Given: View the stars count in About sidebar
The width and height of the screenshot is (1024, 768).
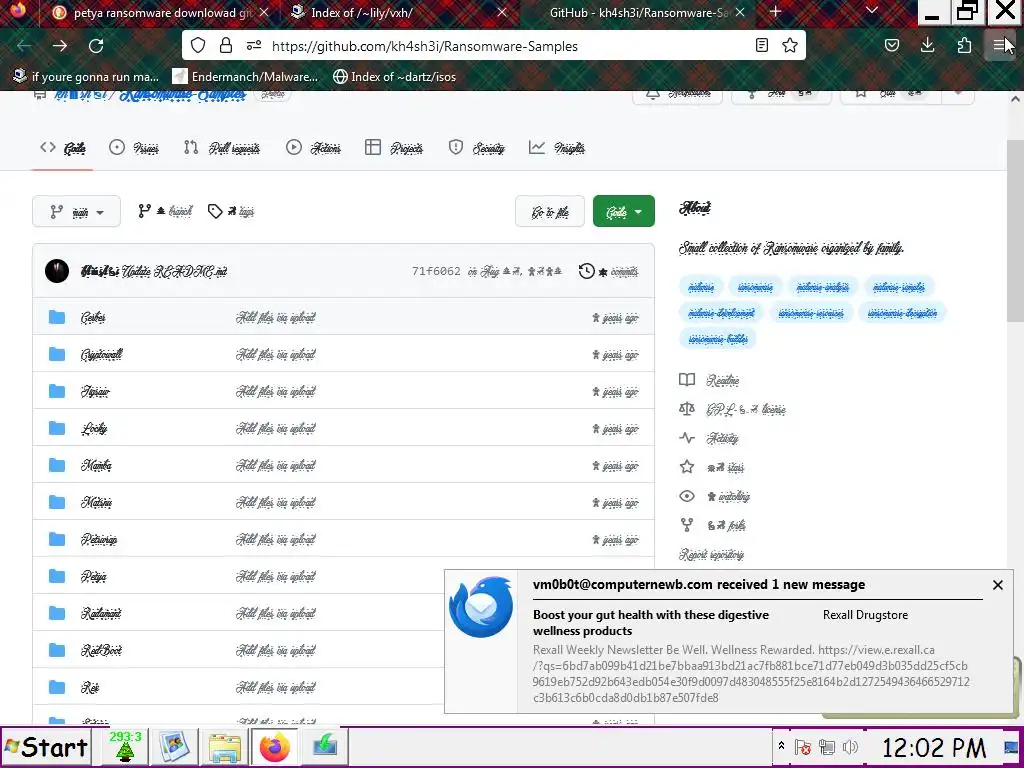Looking at the screenshot, I should coord(712,467).
